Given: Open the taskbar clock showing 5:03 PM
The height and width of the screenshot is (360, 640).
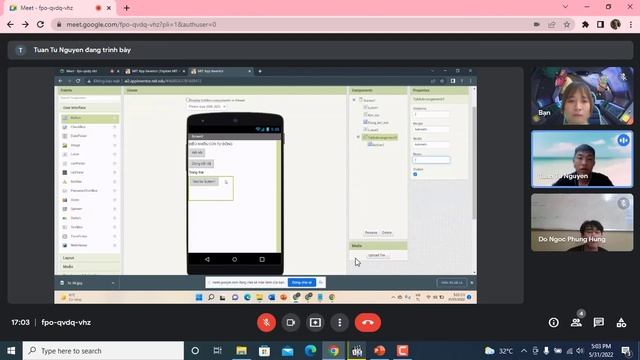Looking at the screenshot, I should click(x=601, y=351).
